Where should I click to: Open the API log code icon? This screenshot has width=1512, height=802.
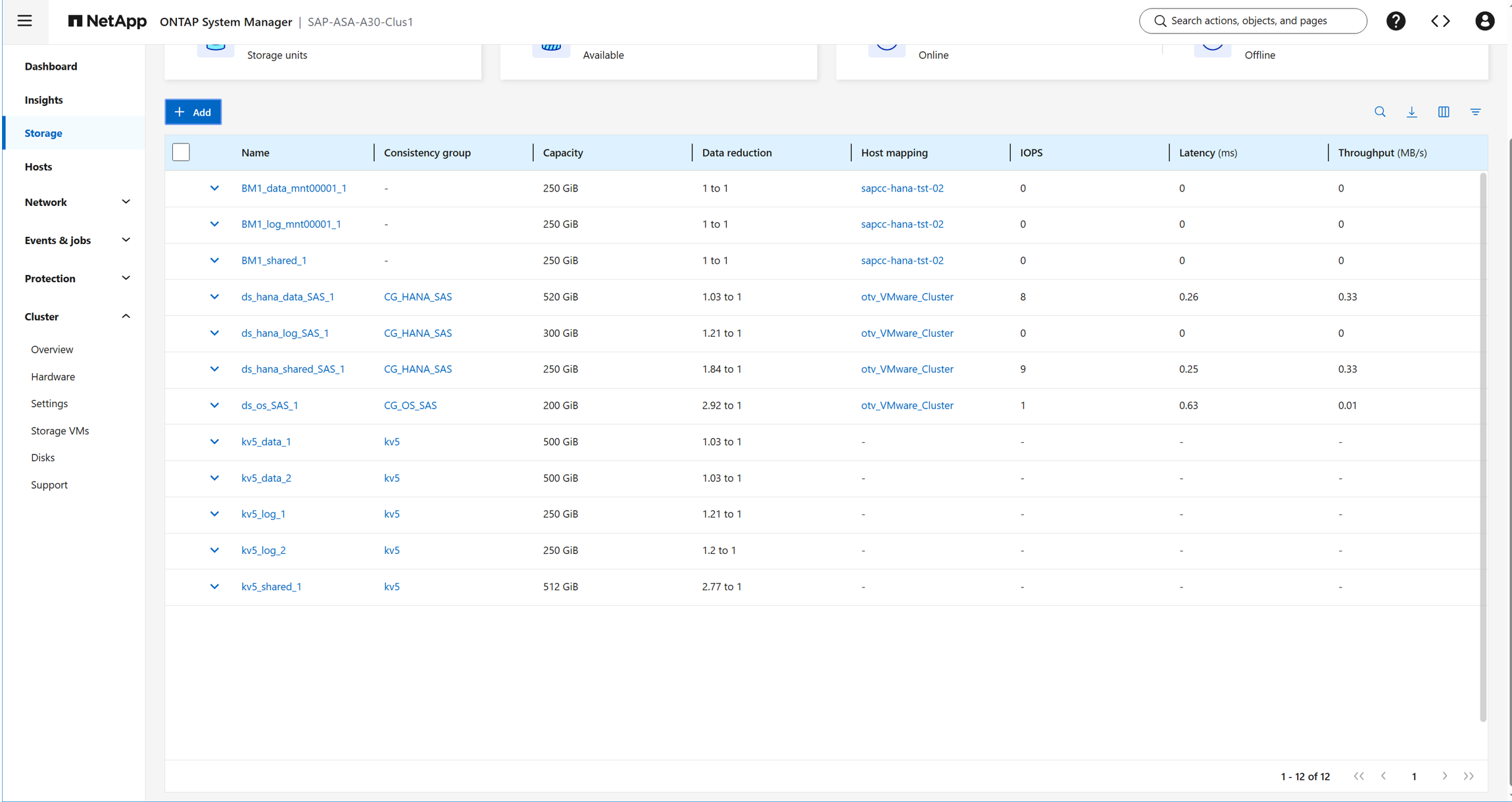1440,21
